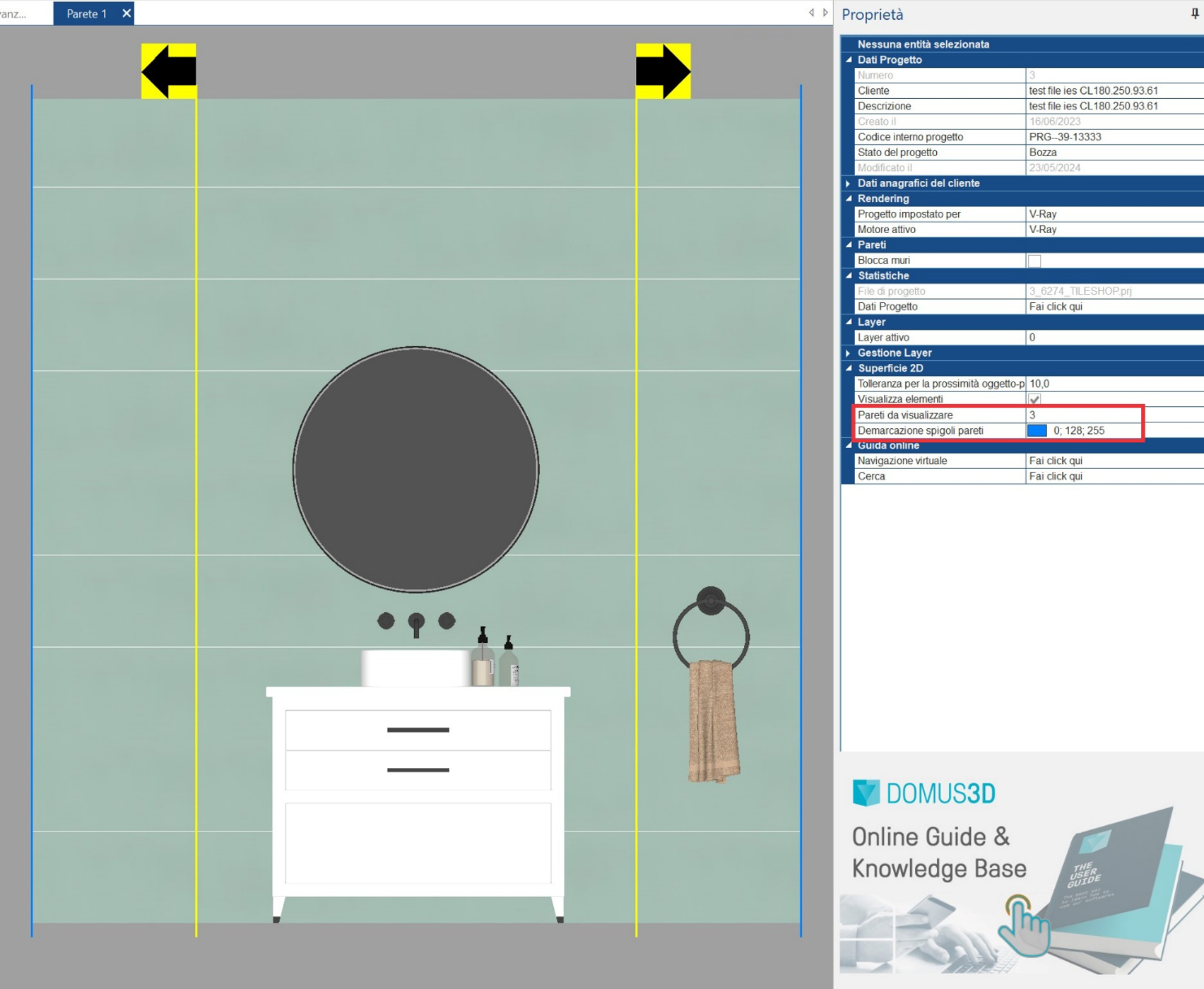Screen dimensions: 1204x989
Task: Click the DOMUS3D logo
Action: (923, 793)
